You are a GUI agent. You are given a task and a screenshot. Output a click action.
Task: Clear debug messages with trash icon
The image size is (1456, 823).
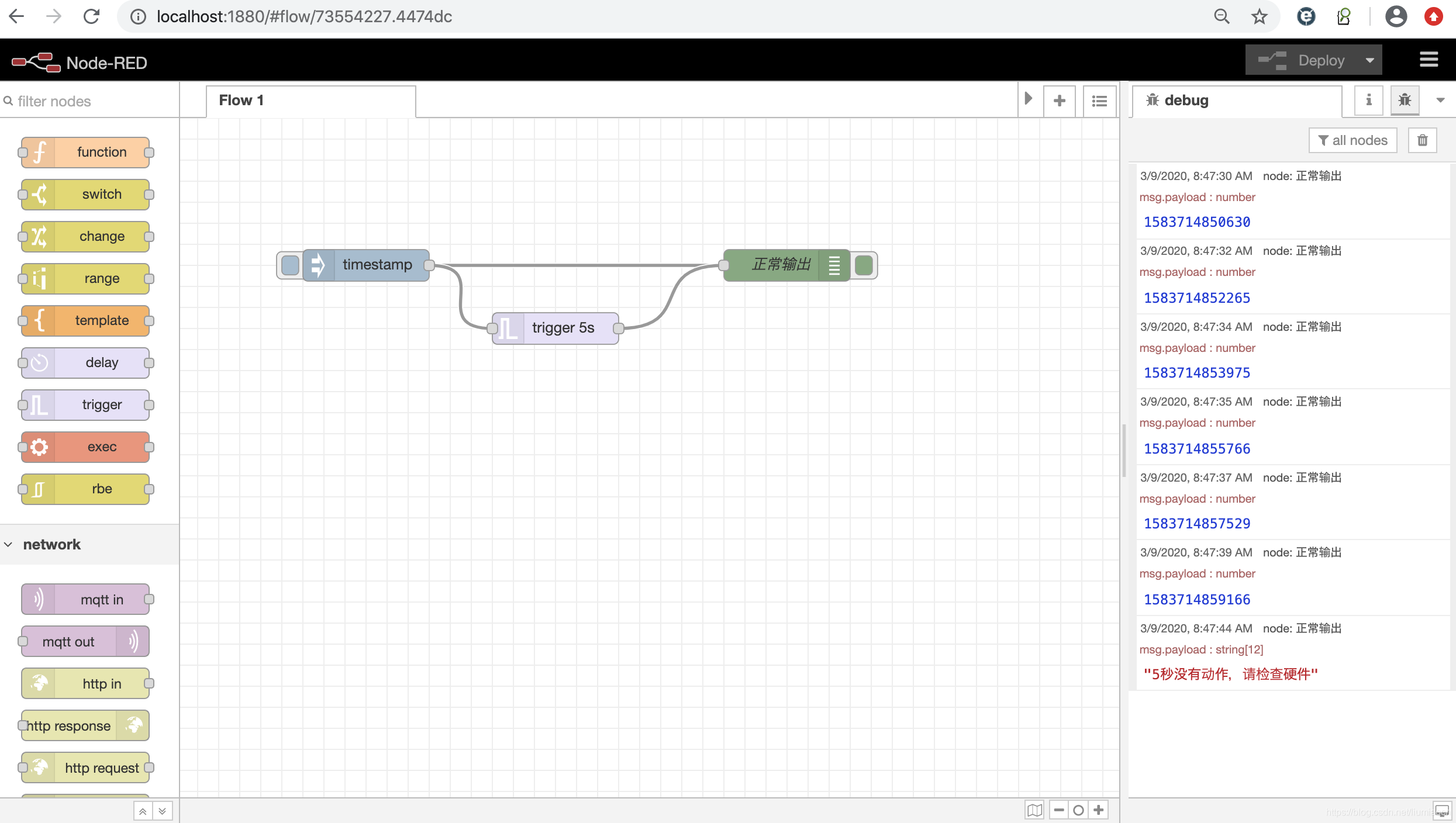click(x=1423, y=140)
